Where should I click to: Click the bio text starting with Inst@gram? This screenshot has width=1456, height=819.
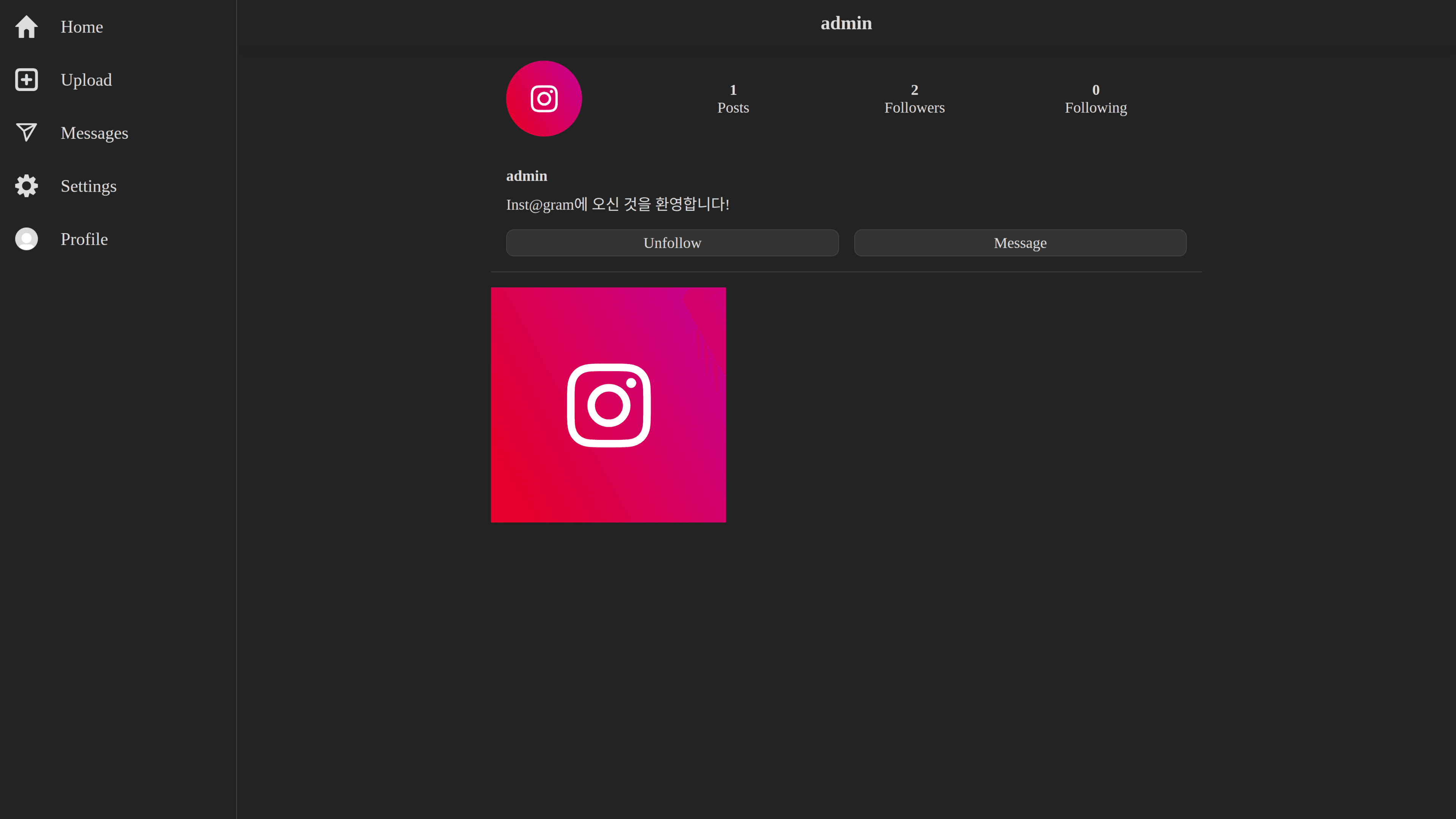tap(618, 204)
